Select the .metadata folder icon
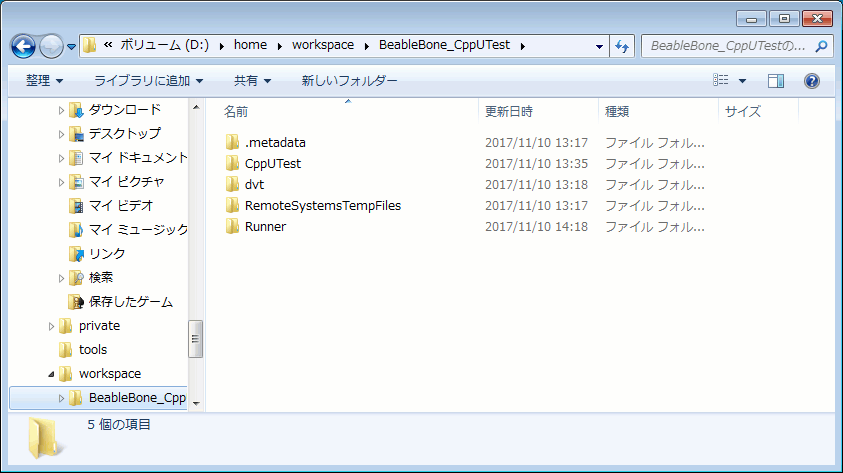The height and width of the screenshot is (473, 843). click(232, 142)
